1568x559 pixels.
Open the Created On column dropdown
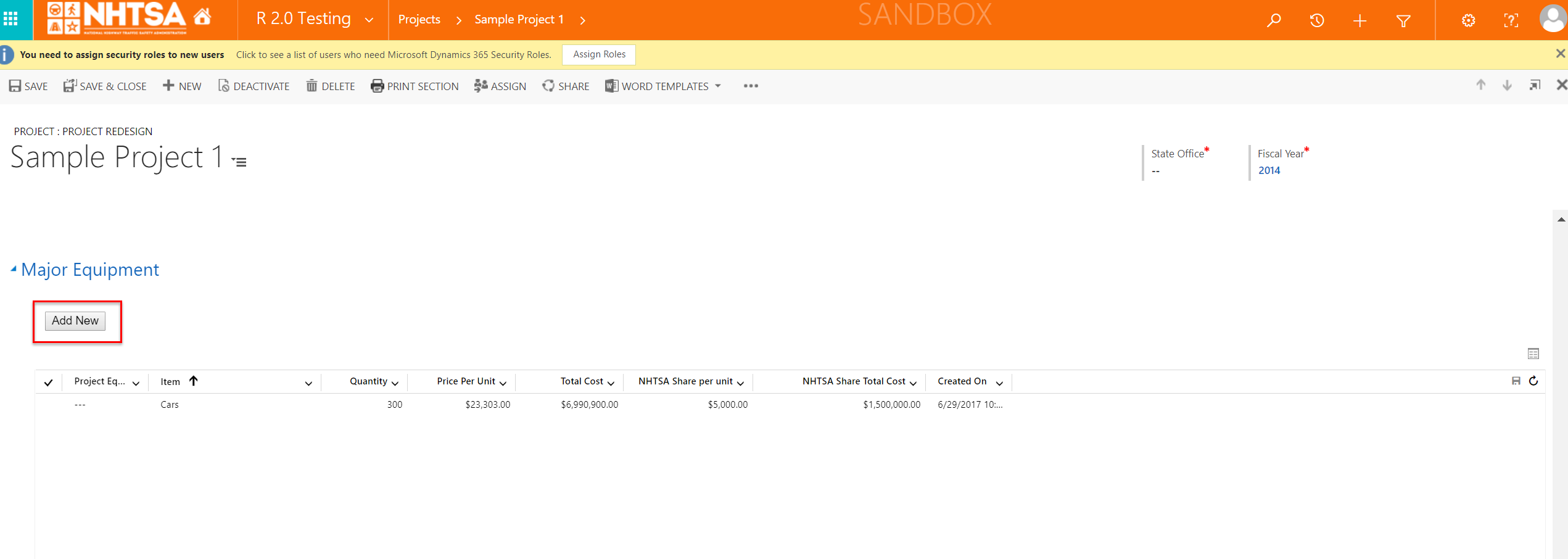999,383
